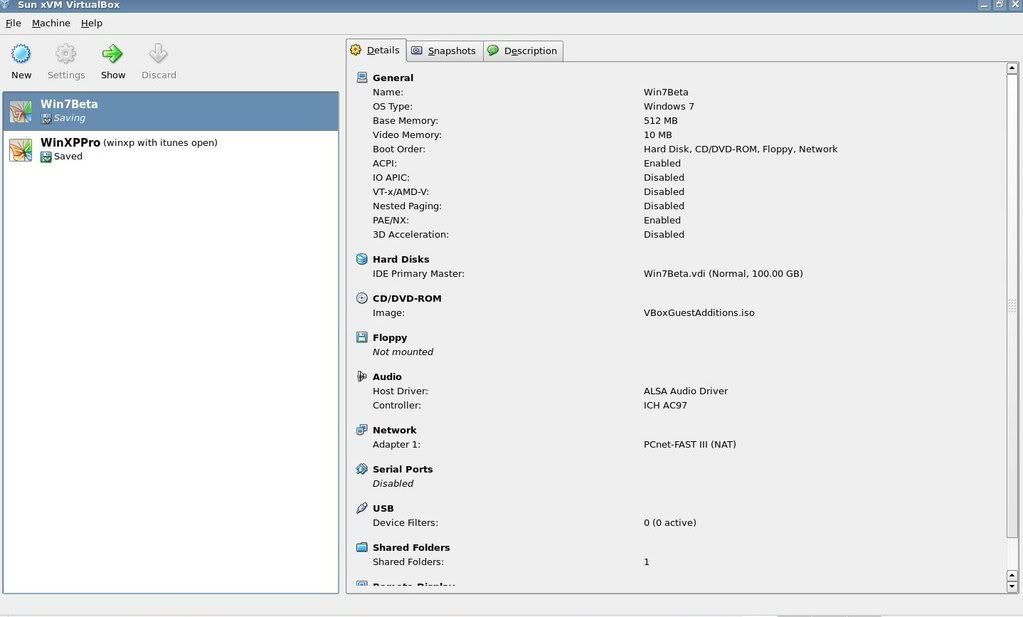Click the USB section icon
Viewport: 1023px width, 617px height.
point(362,508)
